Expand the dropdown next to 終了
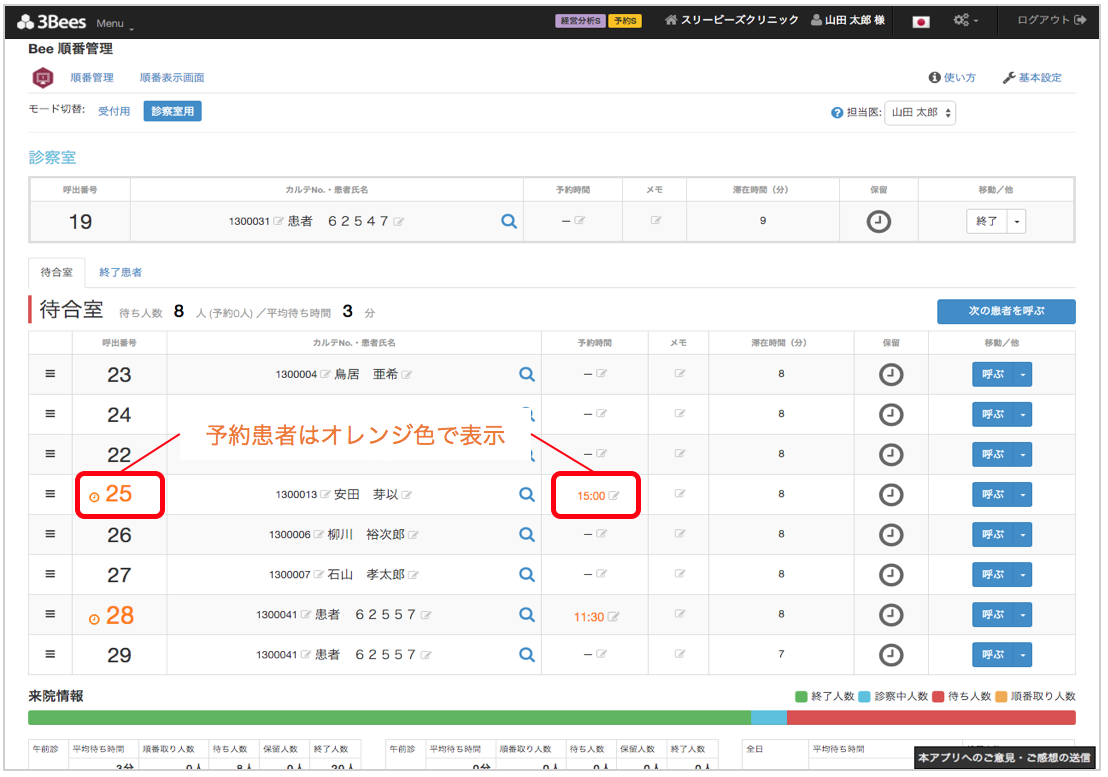Viewport: 1108px width, 777px height. [x=1016, y=221]
